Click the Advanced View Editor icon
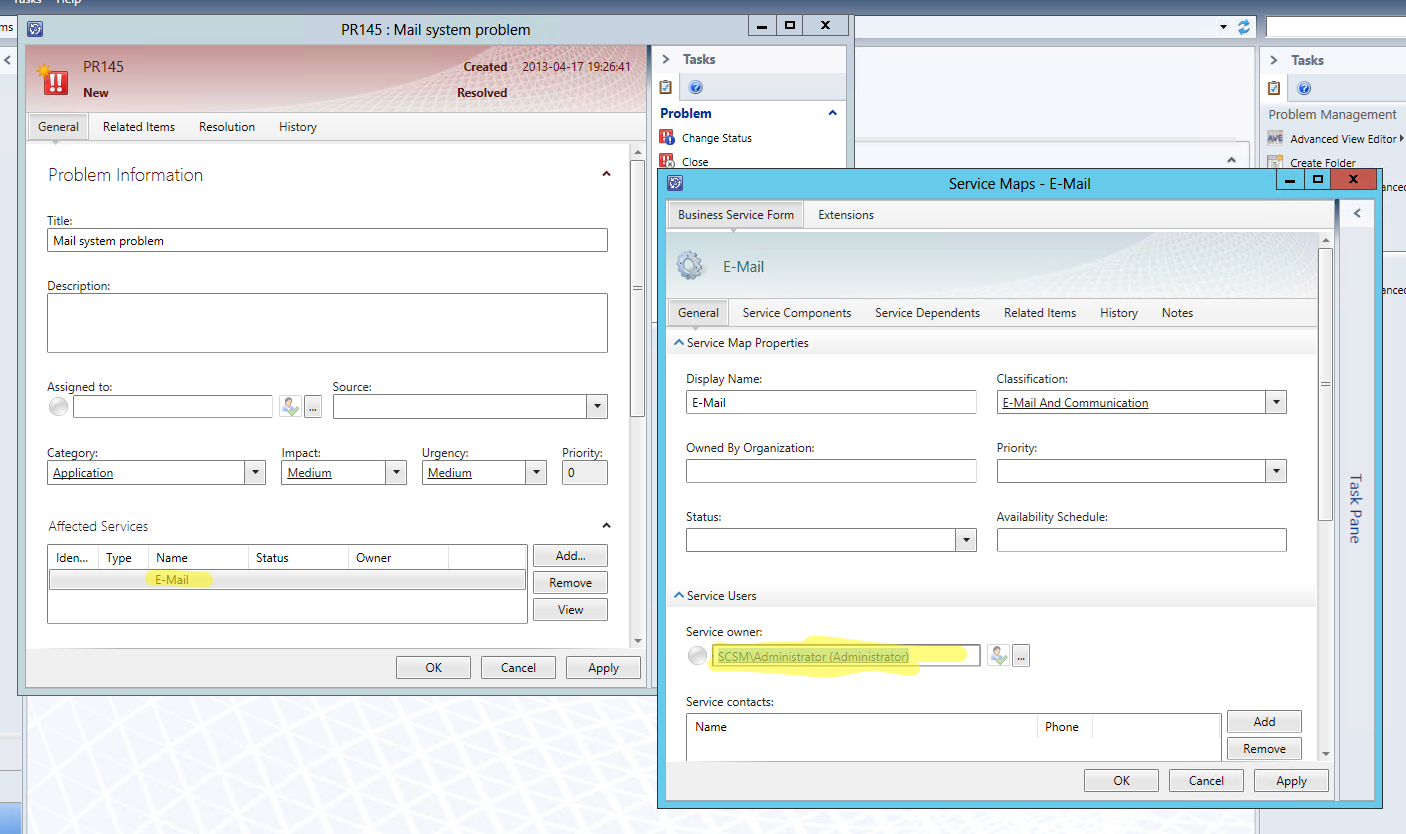Screen dimensions: 1406x834 (x=1275, y=138)
